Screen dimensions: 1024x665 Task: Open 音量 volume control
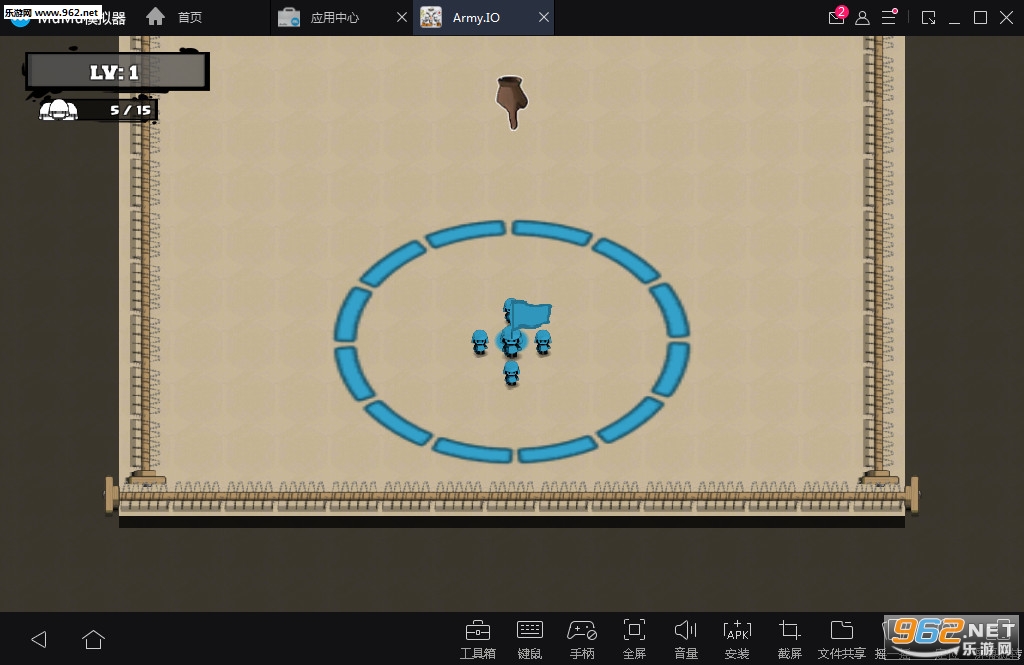pyautogui.click(x=686, y=640)
